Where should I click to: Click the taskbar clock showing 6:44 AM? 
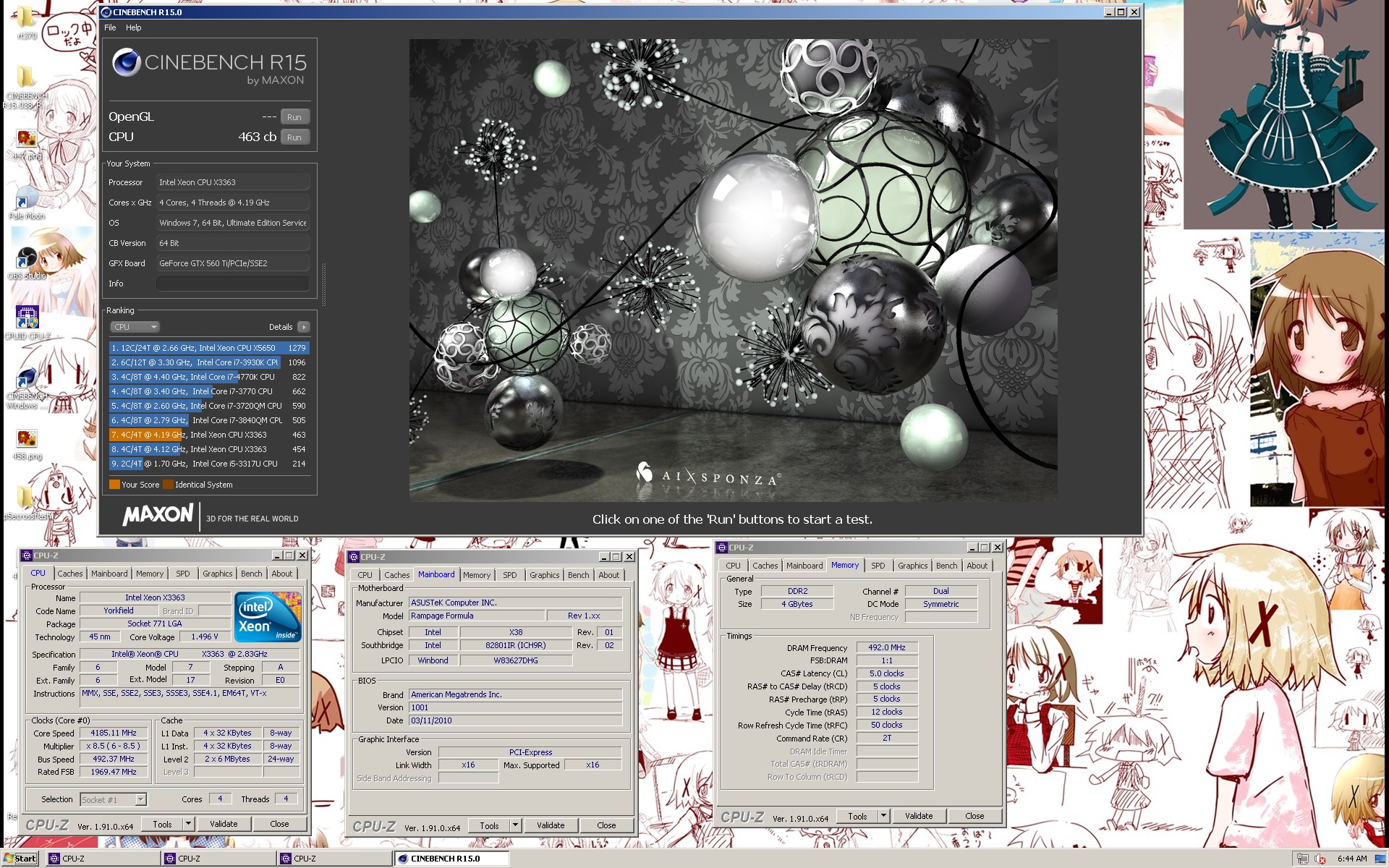tap(1352, 859)
